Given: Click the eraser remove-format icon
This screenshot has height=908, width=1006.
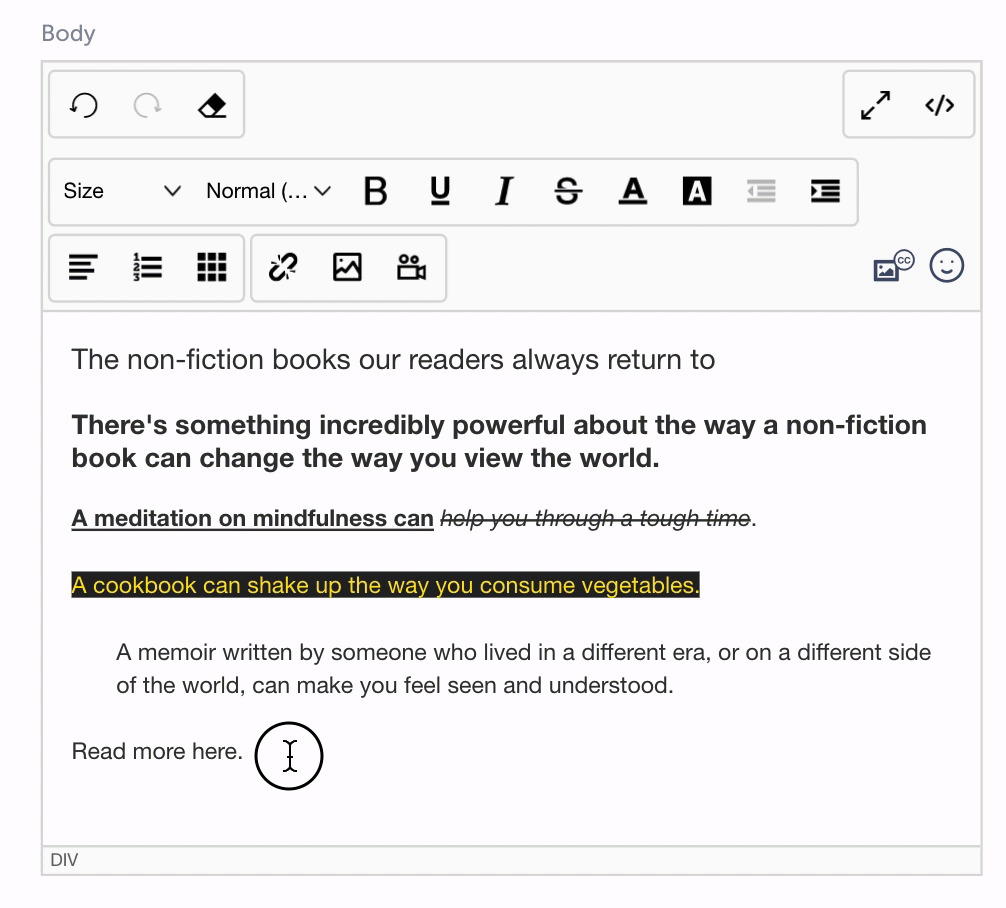Looking at the screenshot, I should [x=212, y=105].
